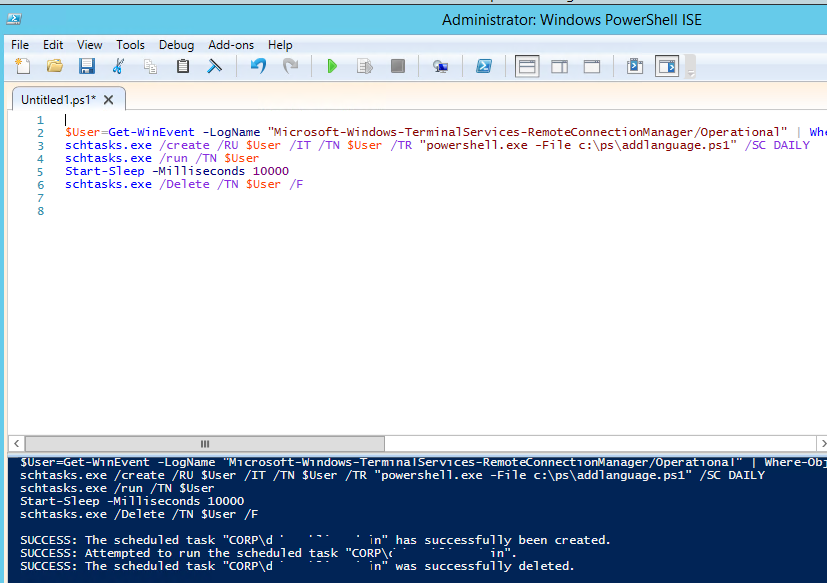Screen dimensions: 827x583
Task: Open the File menu
Action: click(x=20, y=45)
